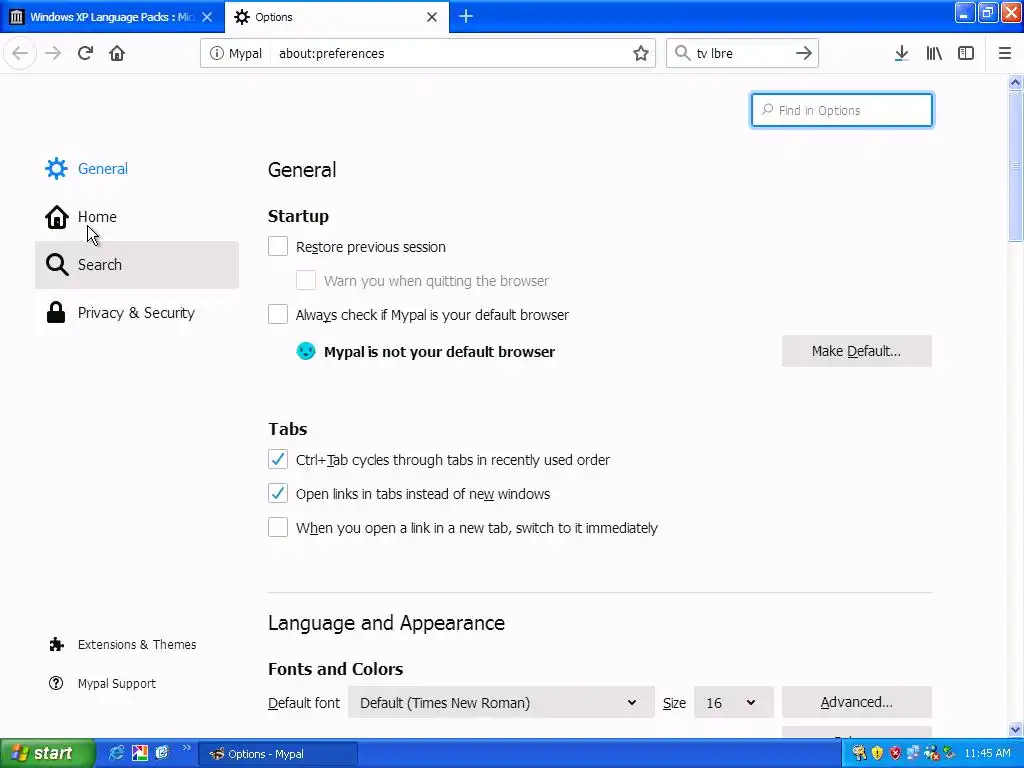Reload the current page
Image resolution: width=1024 pixels, height=768 pixels.
(x=85, y=53)
